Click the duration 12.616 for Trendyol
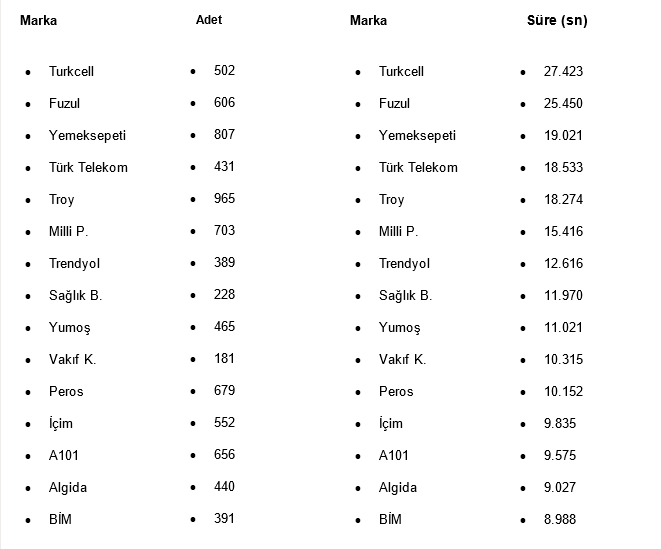The width and height of the screenshot is (661, 549). pos(563,264)
